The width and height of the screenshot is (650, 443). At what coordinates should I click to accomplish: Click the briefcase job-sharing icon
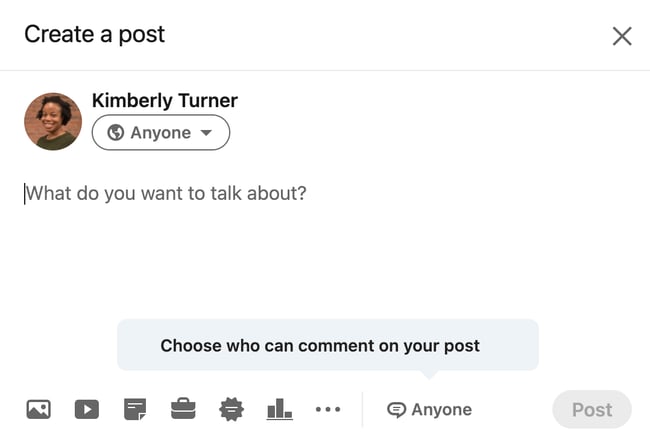pyautogui.click(x=183, y=408)
